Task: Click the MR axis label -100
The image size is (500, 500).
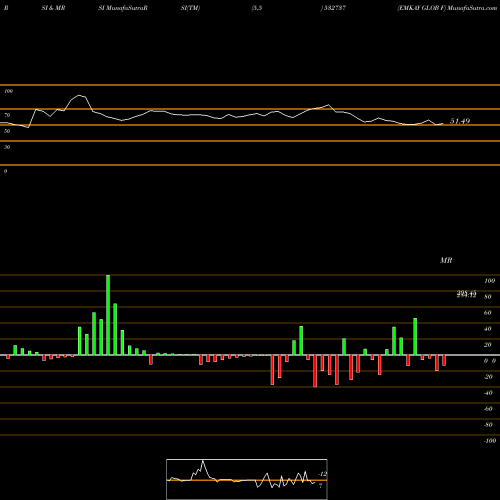Action: click(490, 441)
